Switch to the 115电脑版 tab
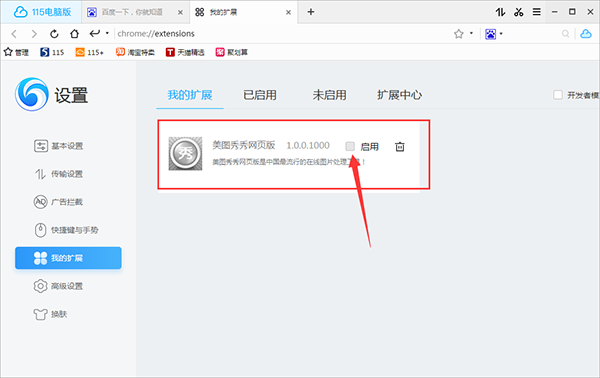 42,12
